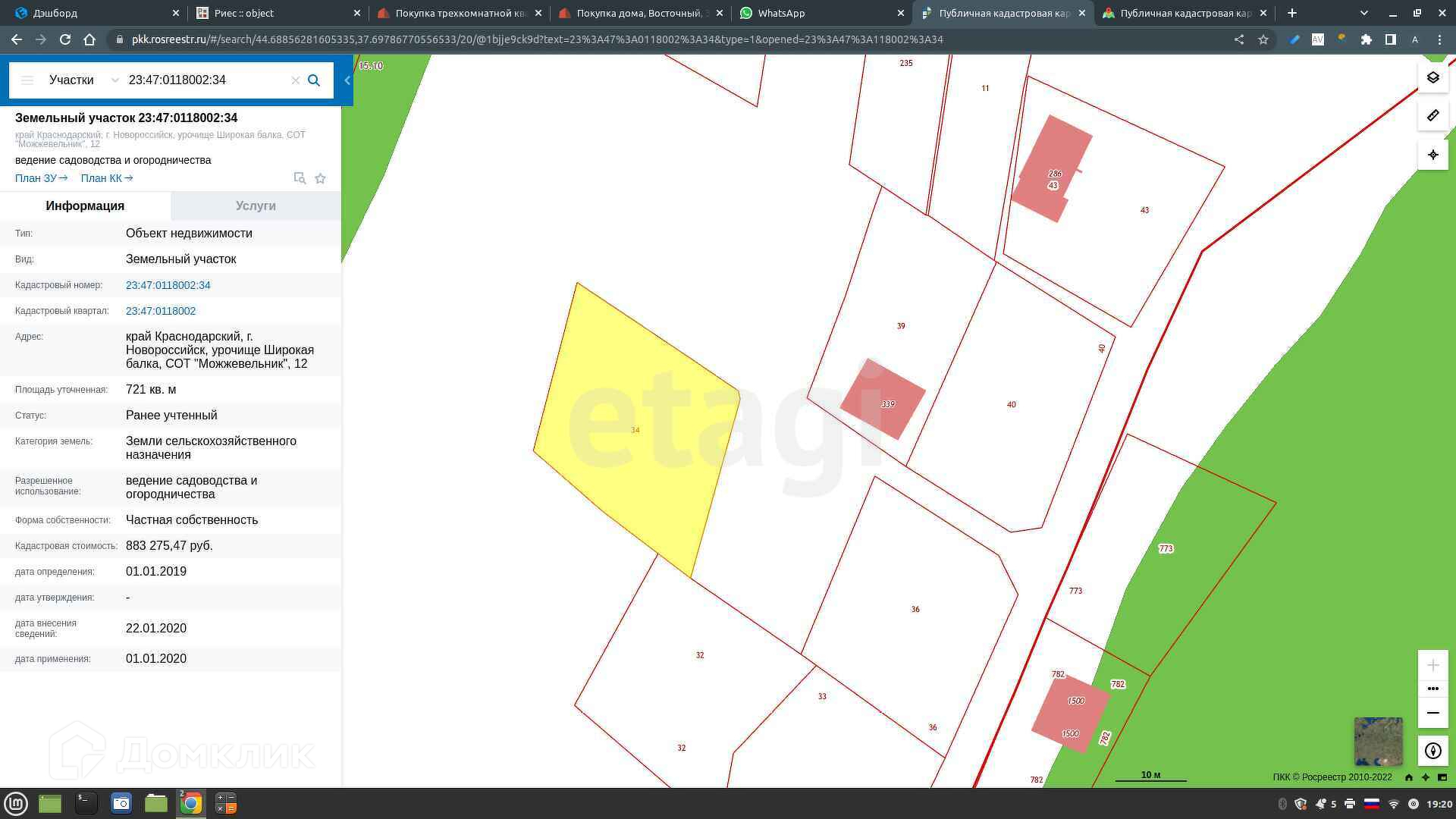Viewport: 1456px width, 819px height.
Task: Switch to the WhatsApp browser tab
Action: (781, 13)
